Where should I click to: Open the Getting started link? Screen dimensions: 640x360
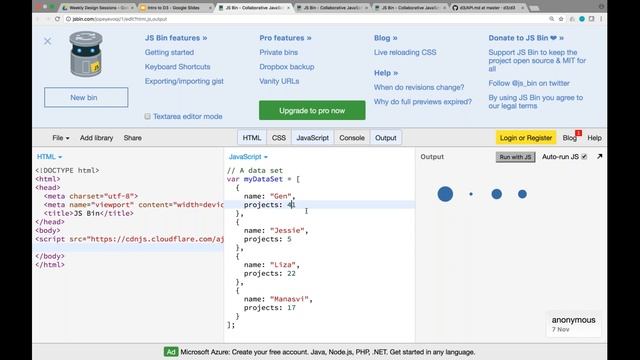[x=169, y=52]
